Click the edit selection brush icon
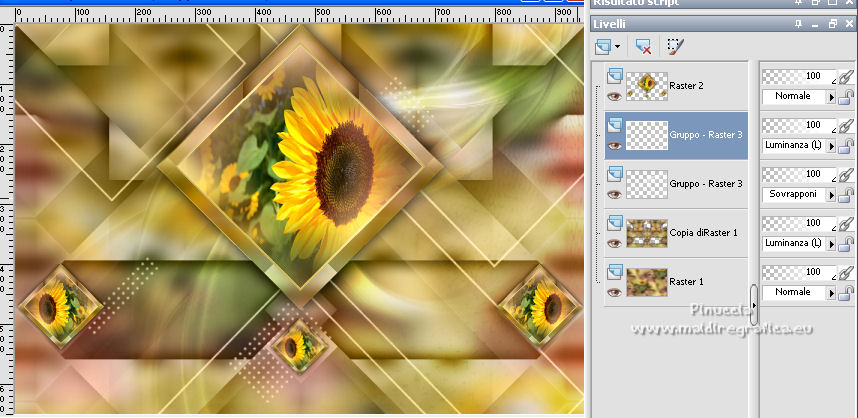 tap(675, 46)
